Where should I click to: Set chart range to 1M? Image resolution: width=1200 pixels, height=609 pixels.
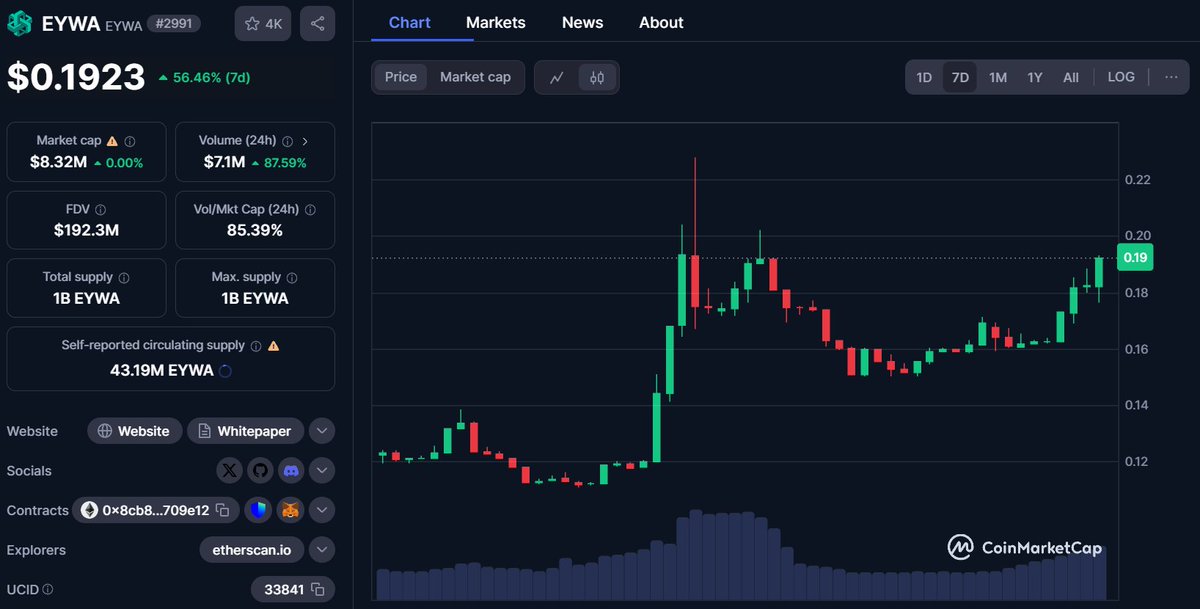point(998,77)
